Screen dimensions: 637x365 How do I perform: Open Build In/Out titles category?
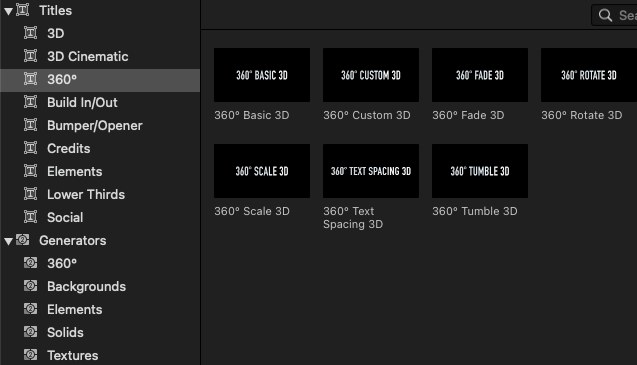tap(82, 102)
